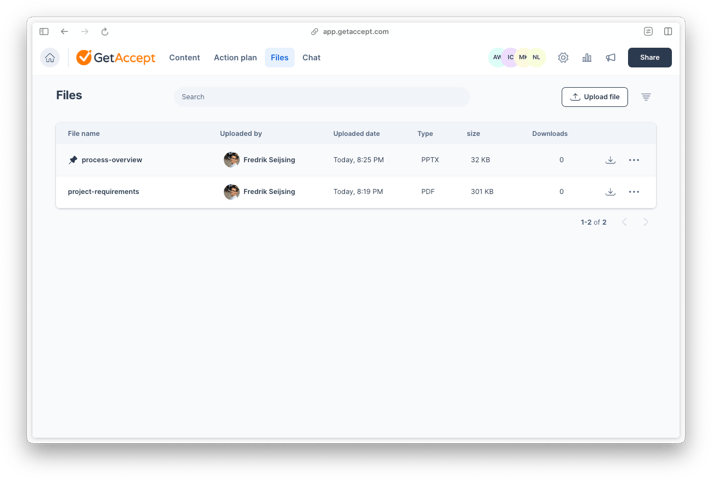Sort by Uploaded by column header

click(x=241, y=134)
